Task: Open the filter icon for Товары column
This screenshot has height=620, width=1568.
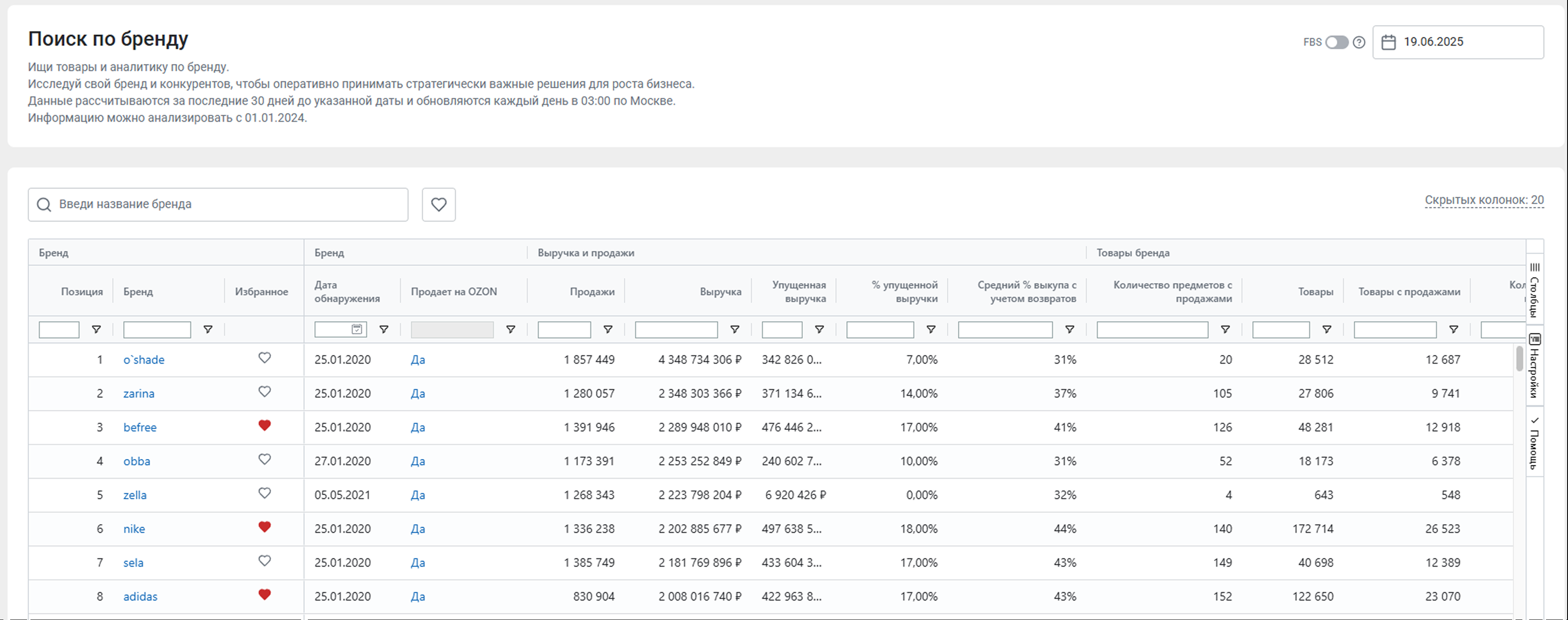Action: click(x=1327, y=329)
